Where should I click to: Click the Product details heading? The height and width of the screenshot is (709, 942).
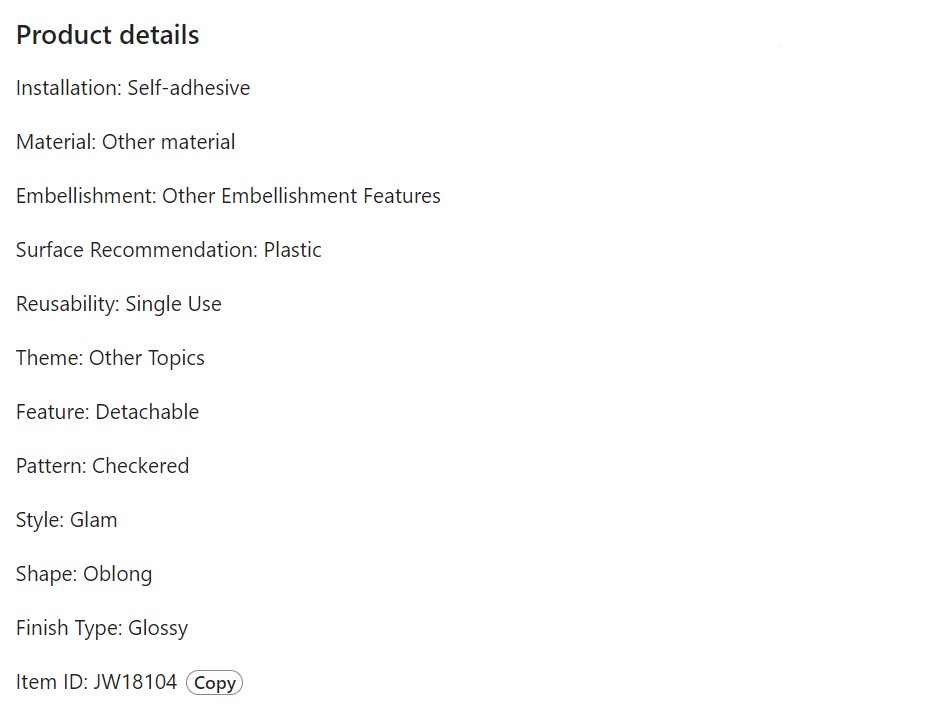[108, 35]
